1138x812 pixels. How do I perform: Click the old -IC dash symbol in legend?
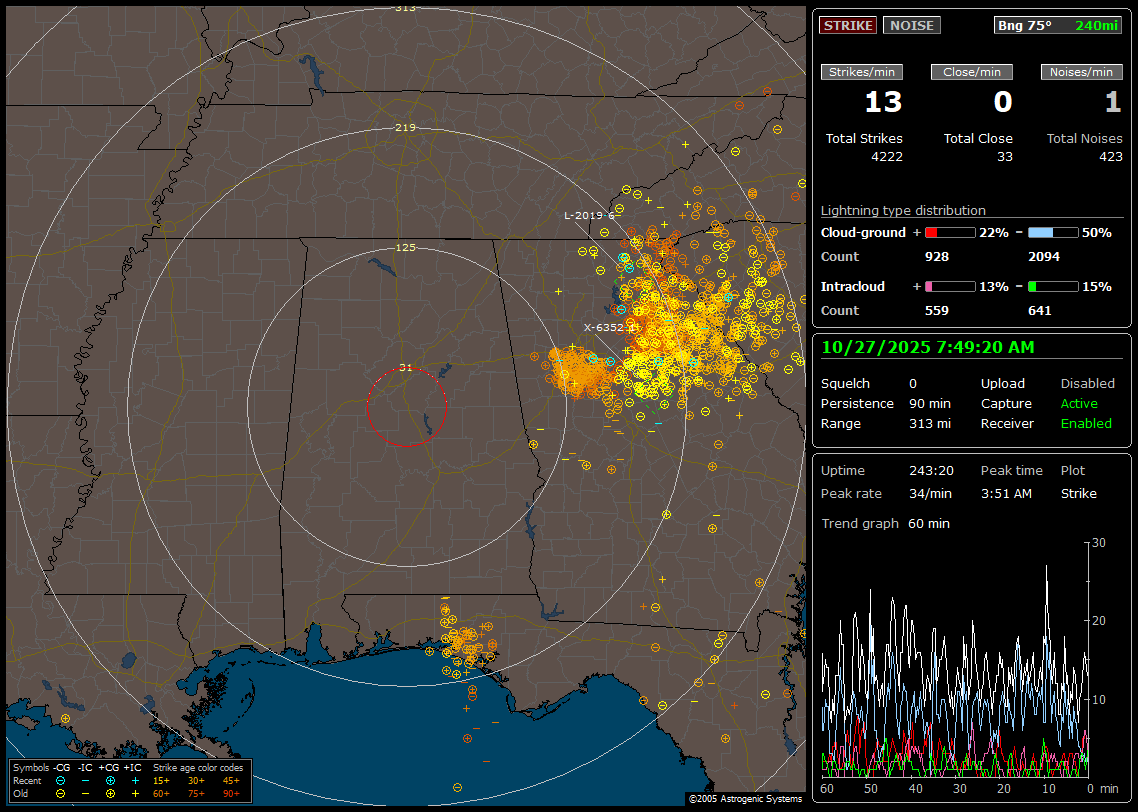(85, 793)
